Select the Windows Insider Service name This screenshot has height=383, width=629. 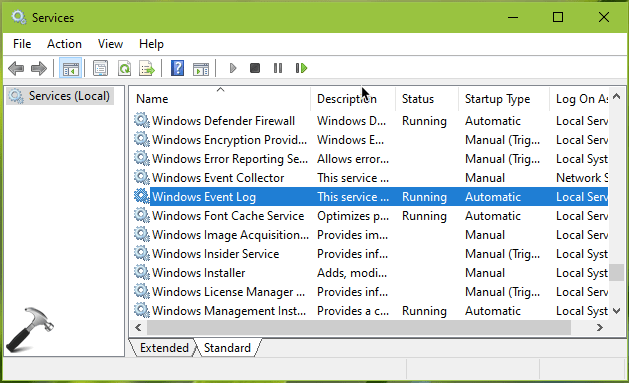[x=215, y=254]
